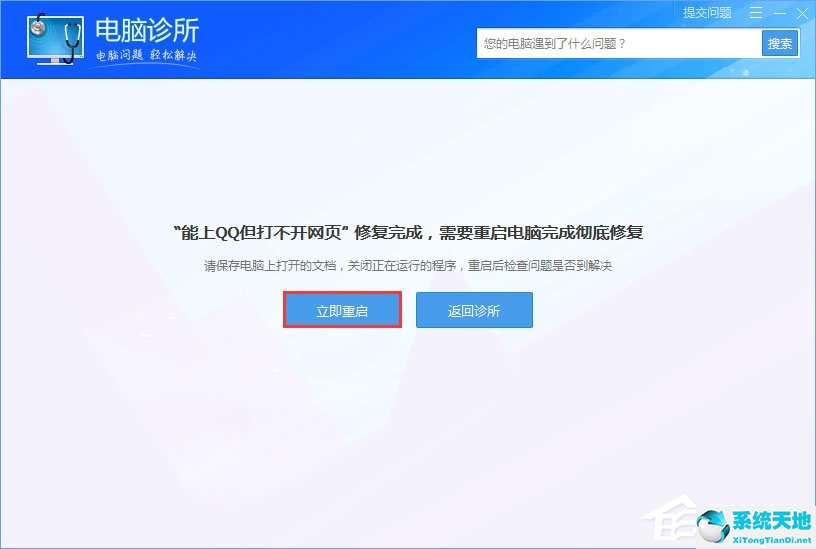
Task: Open the 提交问题 link
Action: point(707,12)
